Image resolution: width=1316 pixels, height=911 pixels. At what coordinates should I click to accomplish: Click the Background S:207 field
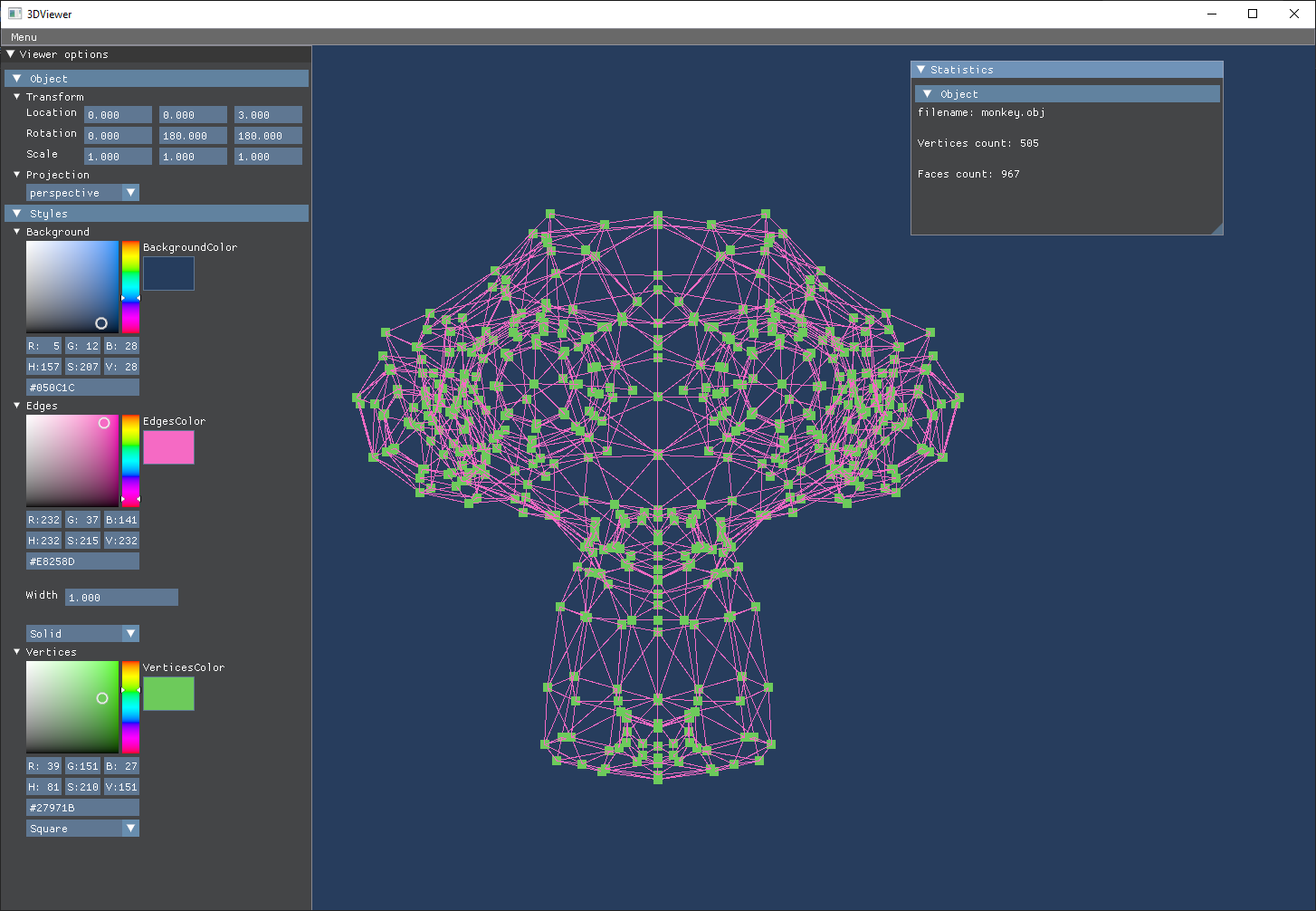point(82,367)
